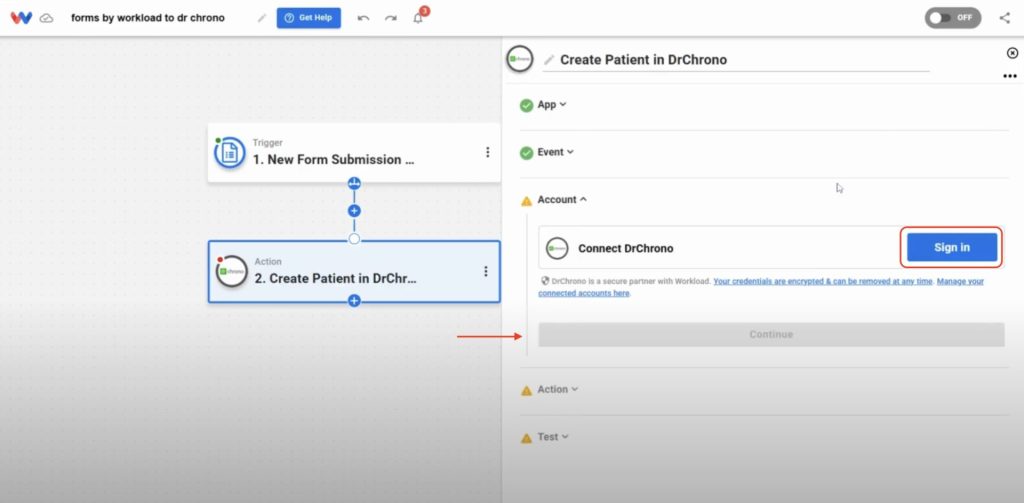The image size is (1024, 503).
Task: Open the Workload logo home icon
Action: [21, 18]
